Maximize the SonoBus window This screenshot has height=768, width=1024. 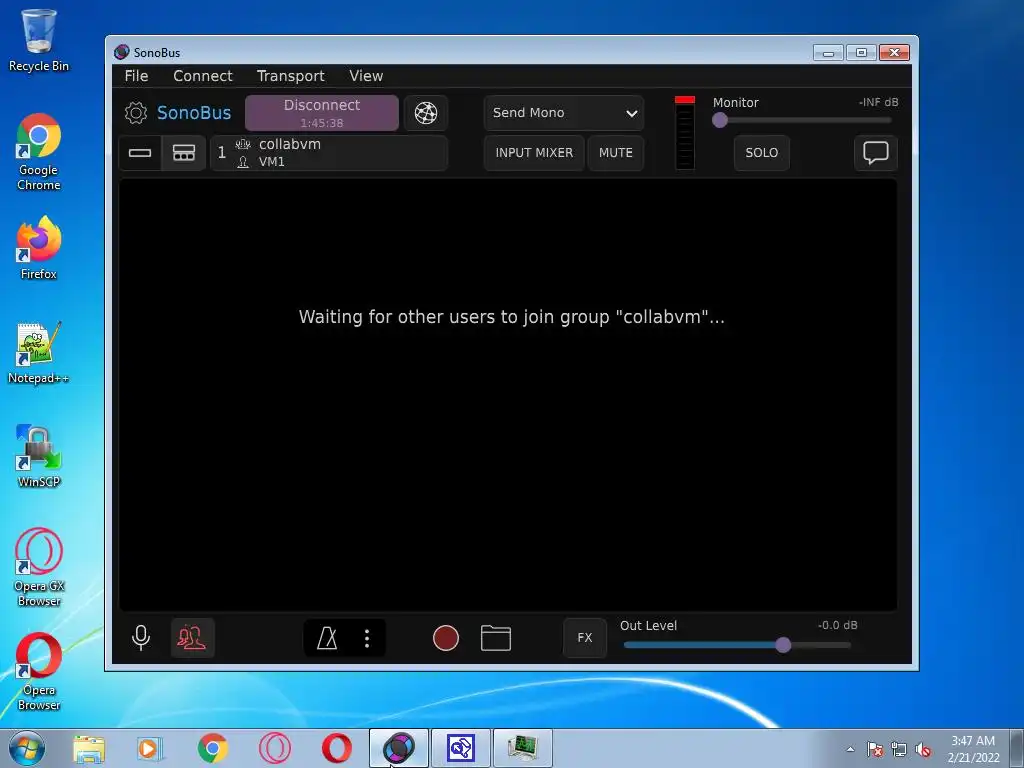click(861, 53)
